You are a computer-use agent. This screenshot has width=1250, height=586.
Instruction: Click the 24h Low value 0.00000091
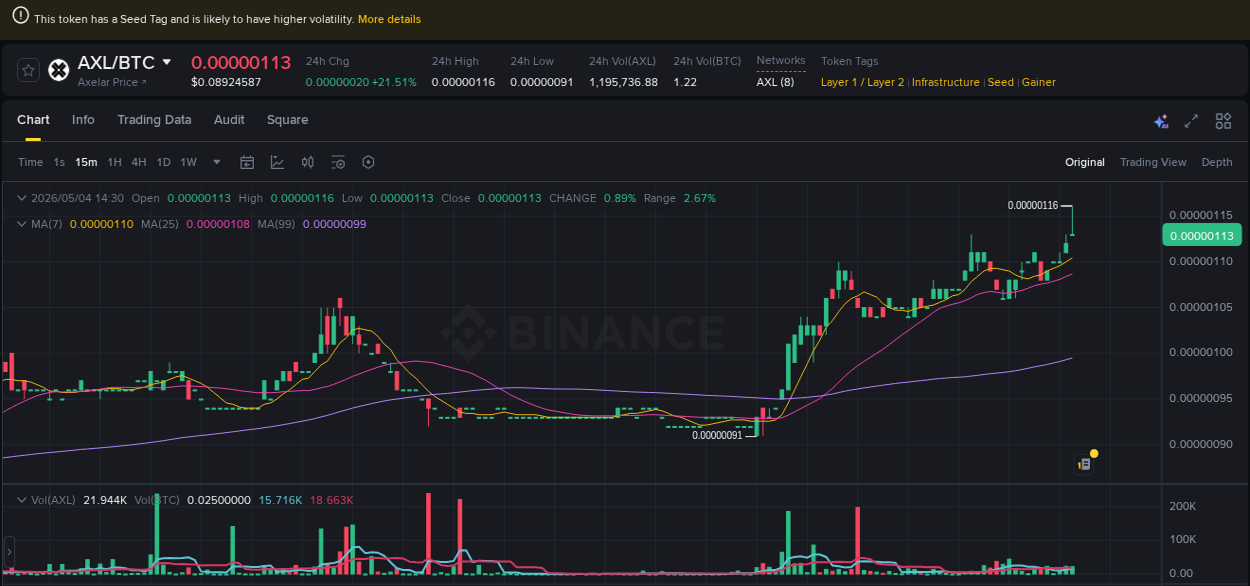click(541, 82)
